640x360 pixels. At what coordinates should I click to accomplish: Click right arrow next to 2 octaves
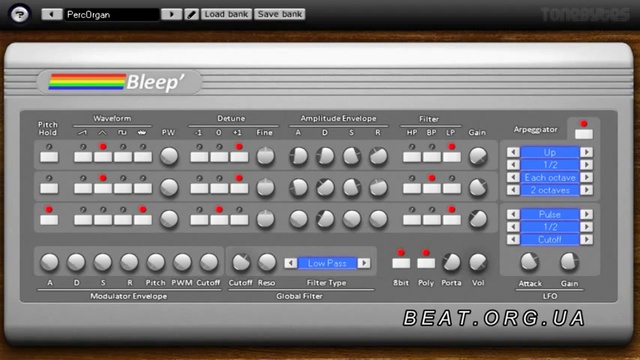click(587, 190)
